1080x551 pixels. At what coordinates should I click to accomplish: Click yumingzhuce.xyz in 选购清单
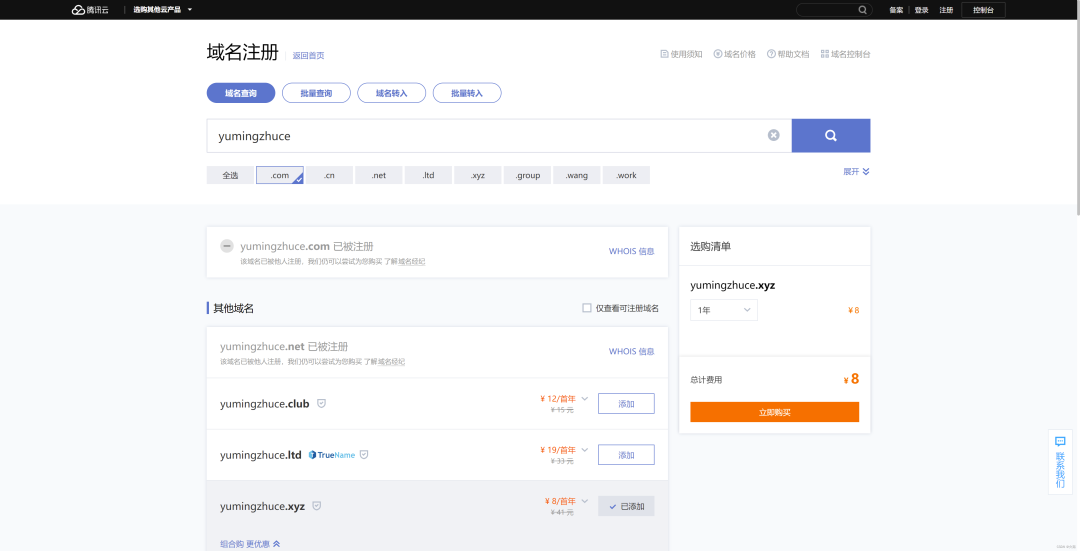click(x=733, y=285)
